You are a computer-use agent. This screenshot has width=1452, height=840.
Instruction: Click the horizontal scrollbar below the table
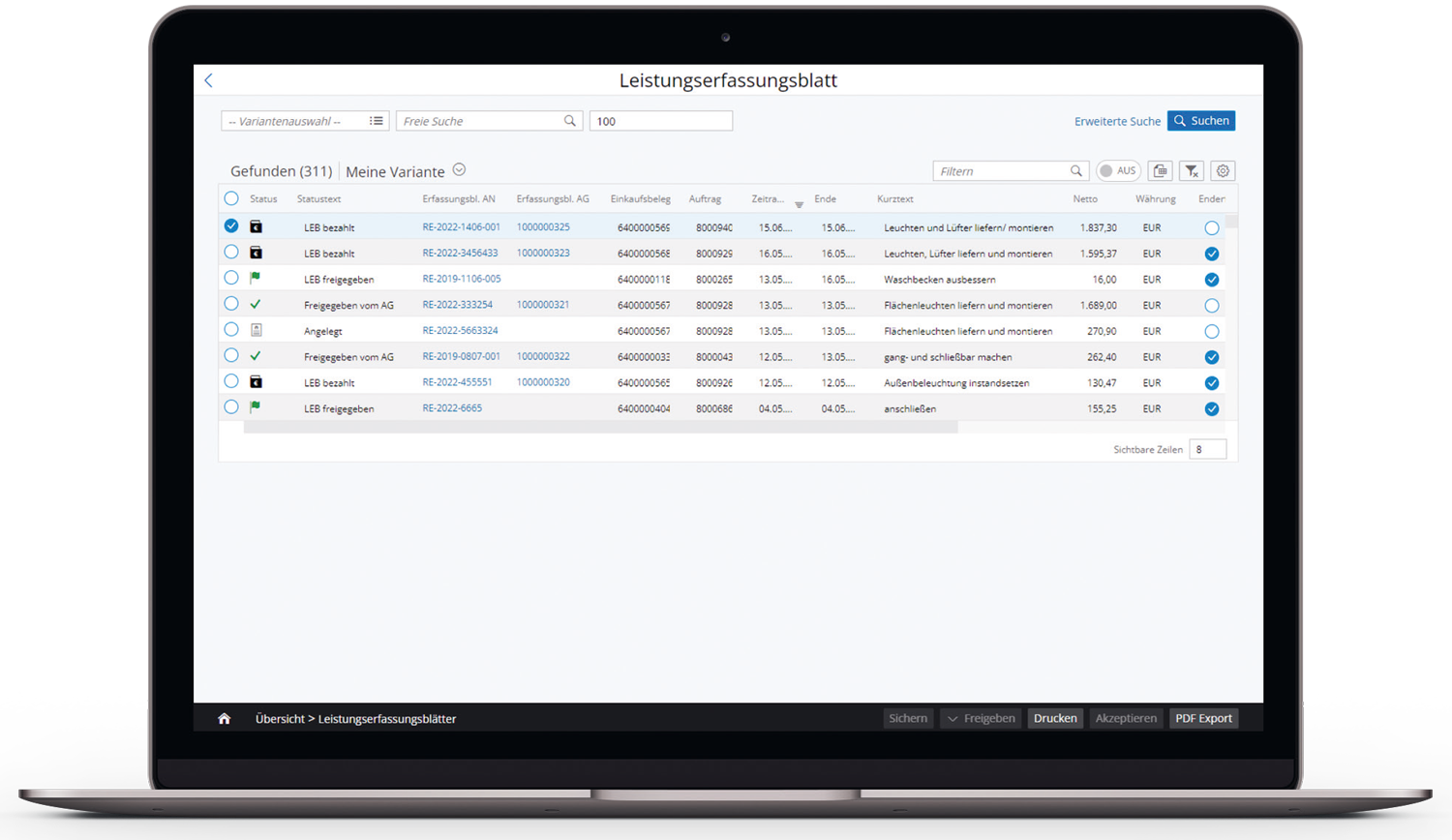(600, 427)
